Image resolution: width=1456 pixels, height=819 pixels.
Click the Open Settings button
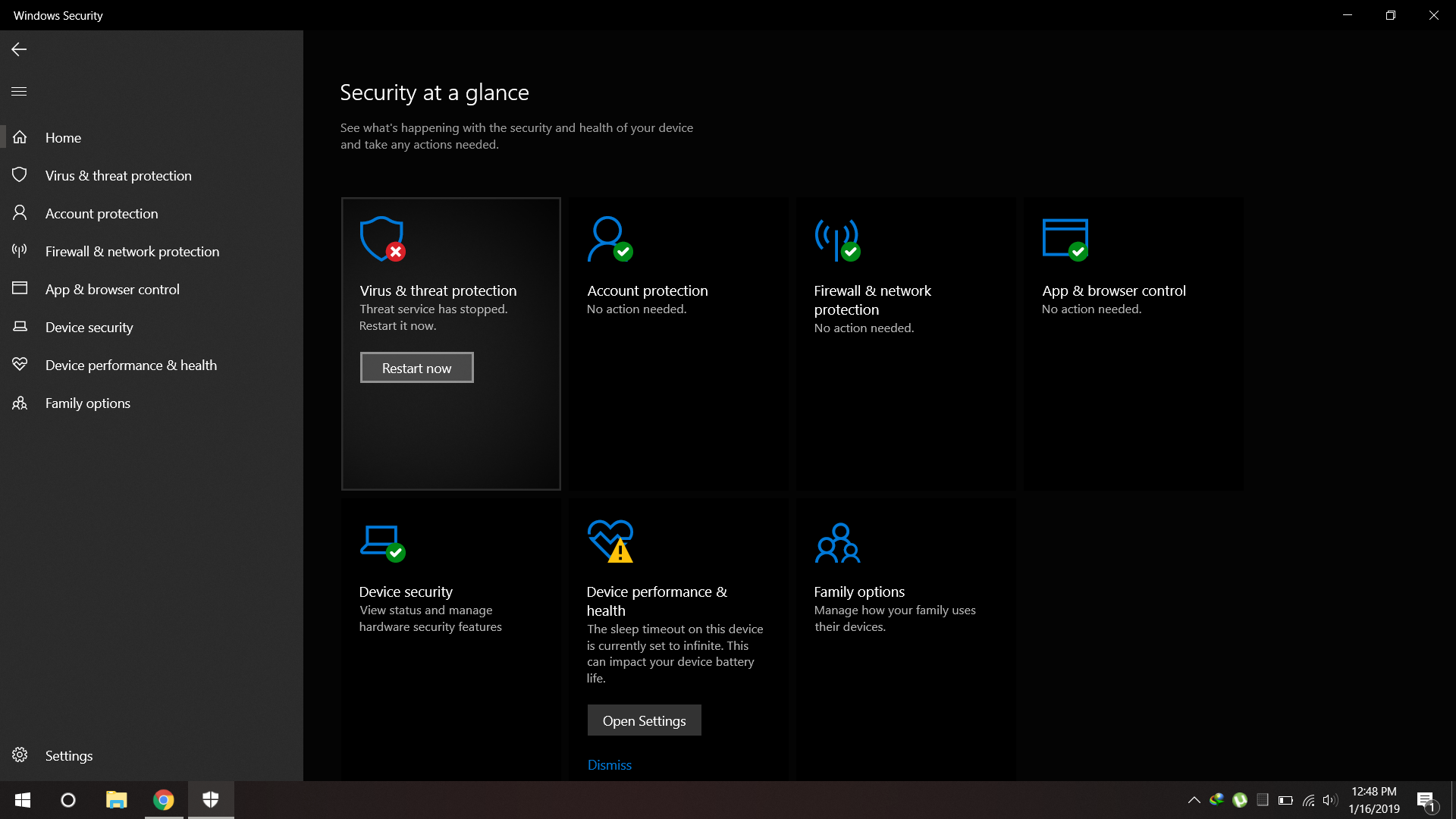(x=644, y=720)
